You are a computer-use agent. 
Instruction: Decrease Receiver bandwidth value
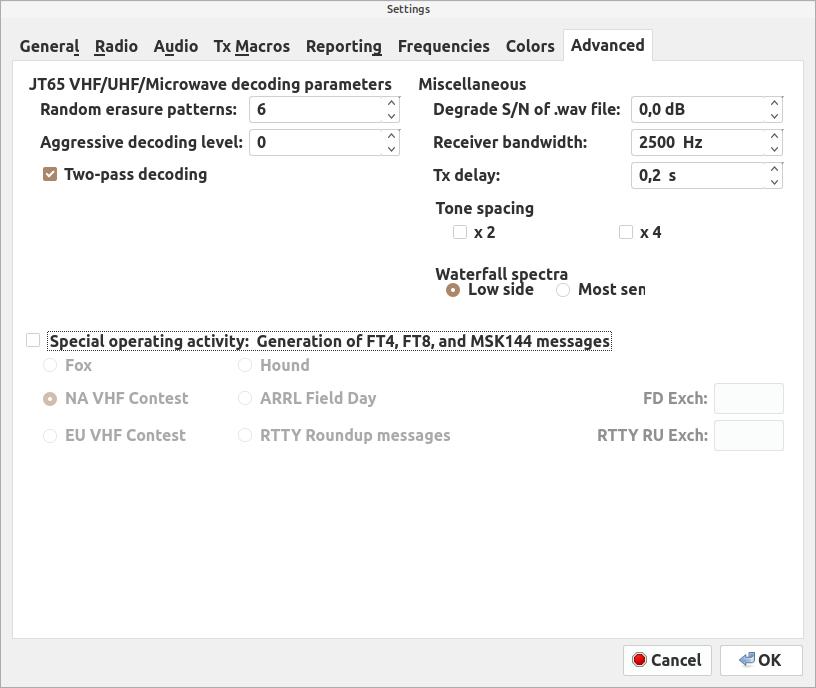[774, 149]
